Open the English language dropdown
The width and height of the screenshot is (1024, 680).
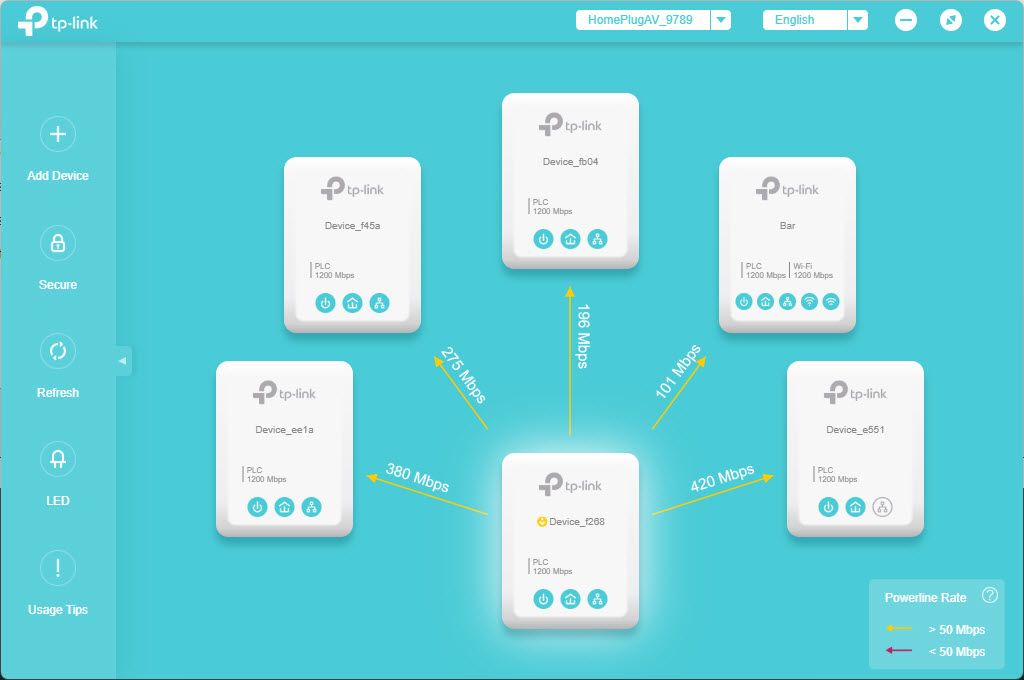pos(857,20)
